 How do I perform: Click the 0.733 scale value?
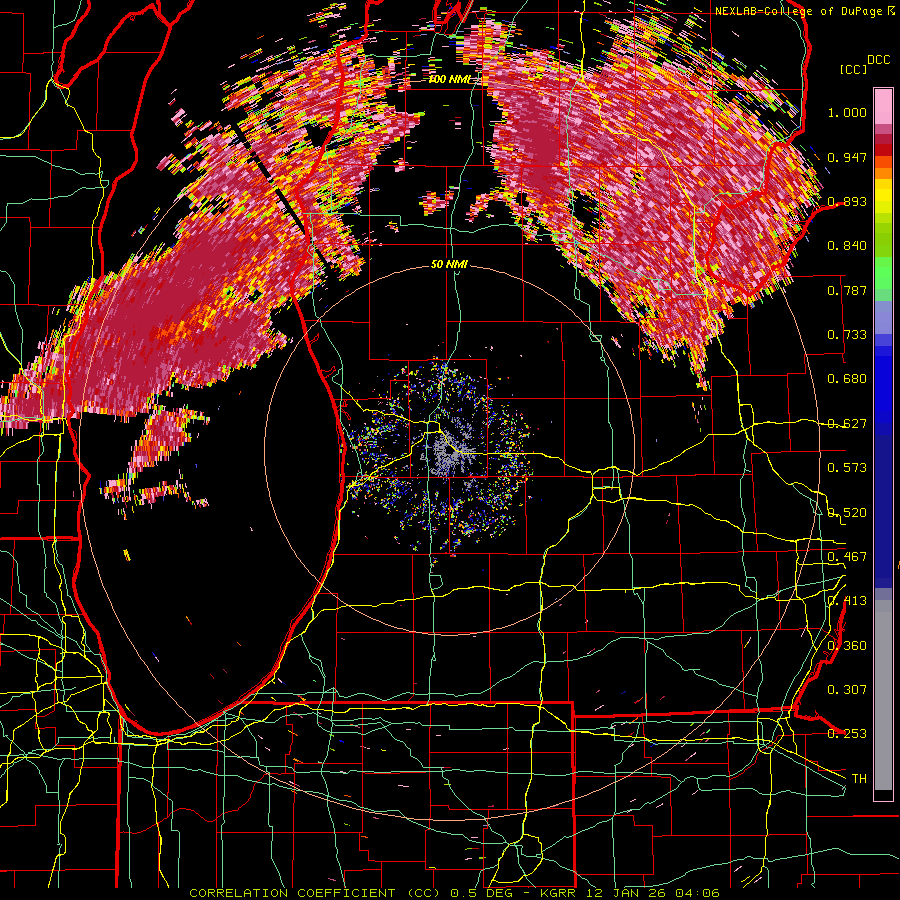tap(847, 335)
